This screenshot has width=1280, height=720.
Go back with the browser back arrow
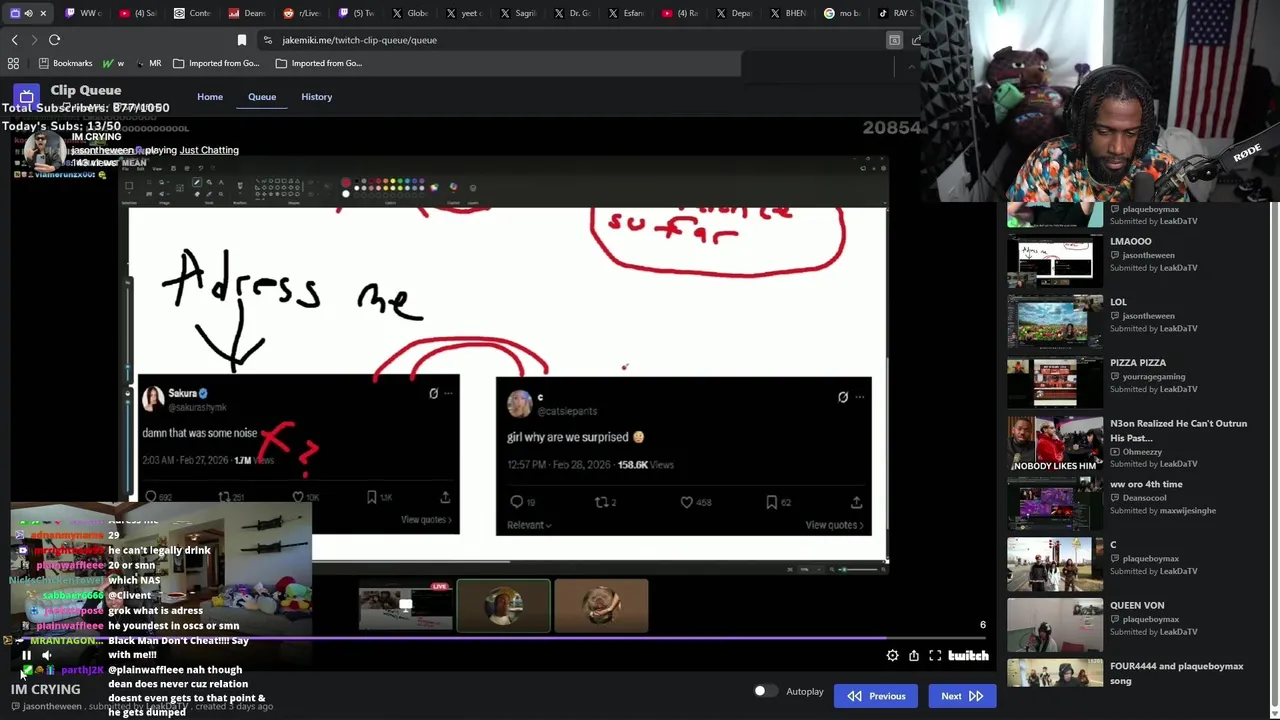(14, 40)
